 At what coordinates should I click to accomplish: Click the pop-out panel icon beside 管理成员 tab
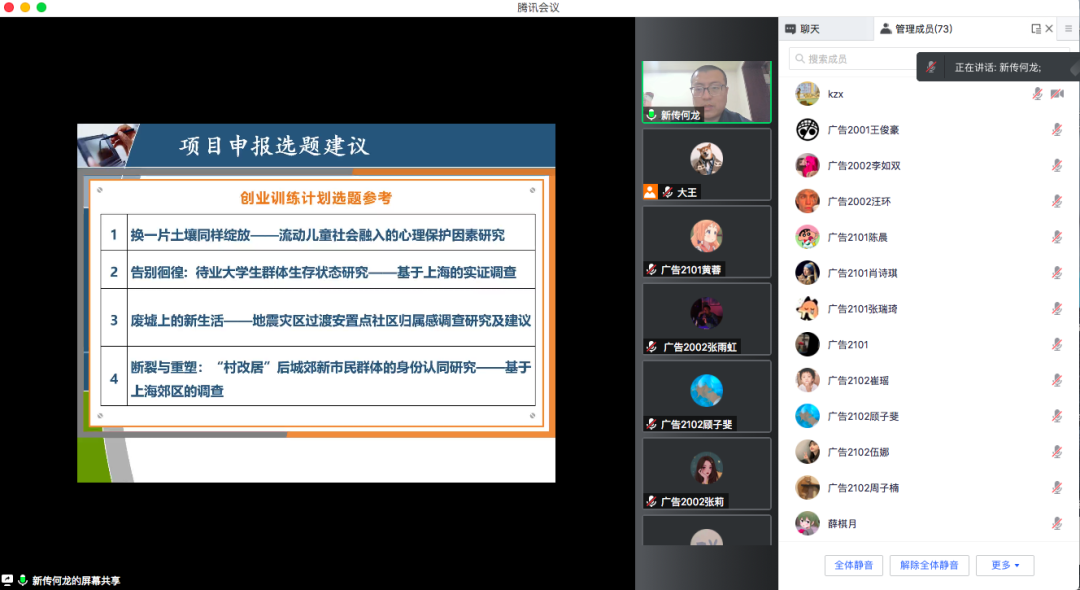(x=1036, y=29)
